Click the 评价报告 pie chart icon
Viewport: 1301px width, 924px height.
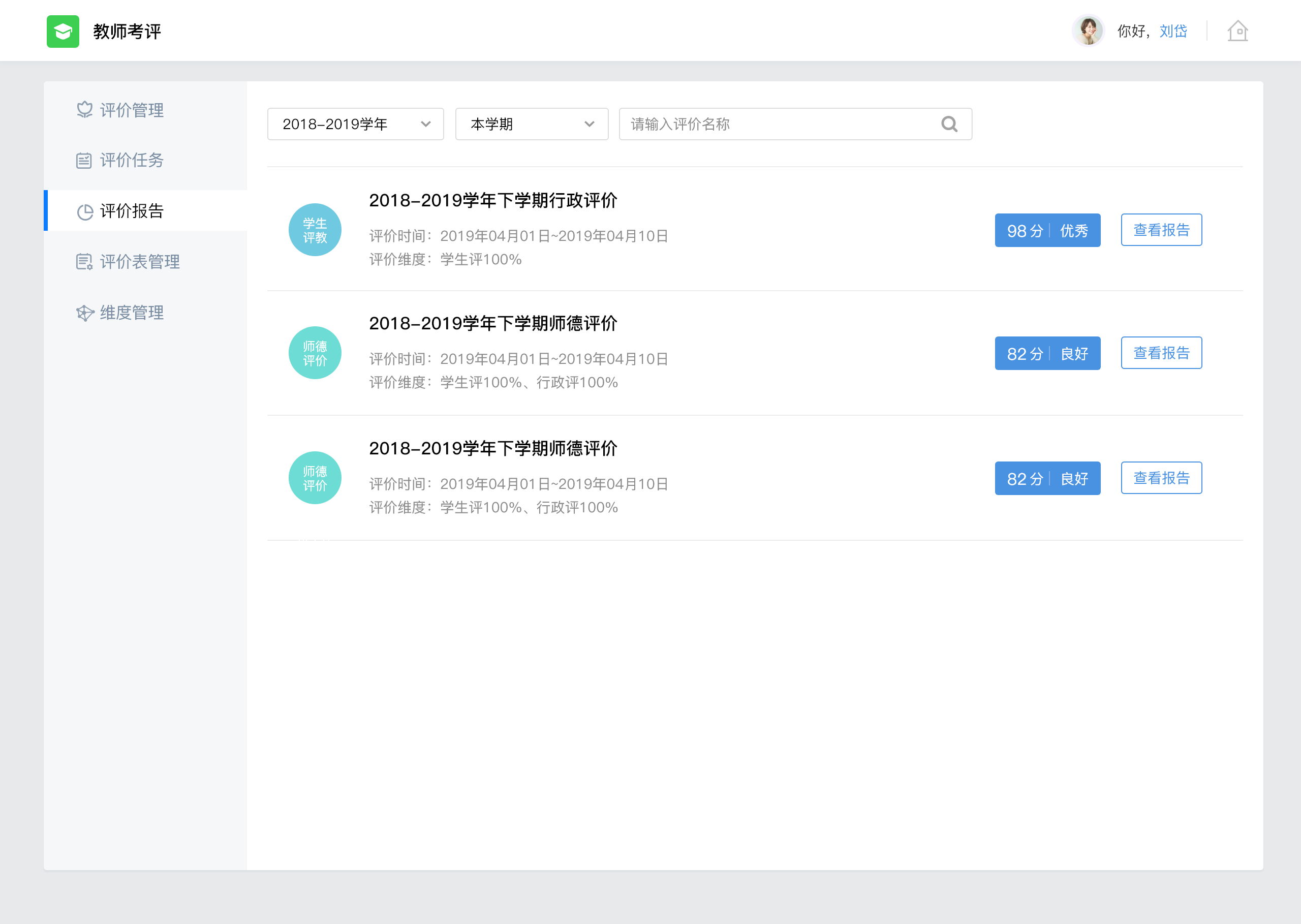[x=85, y=211]
